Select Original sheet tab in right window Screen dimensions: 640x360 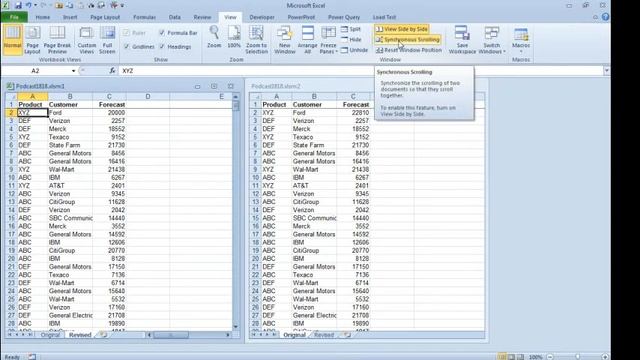294,335
